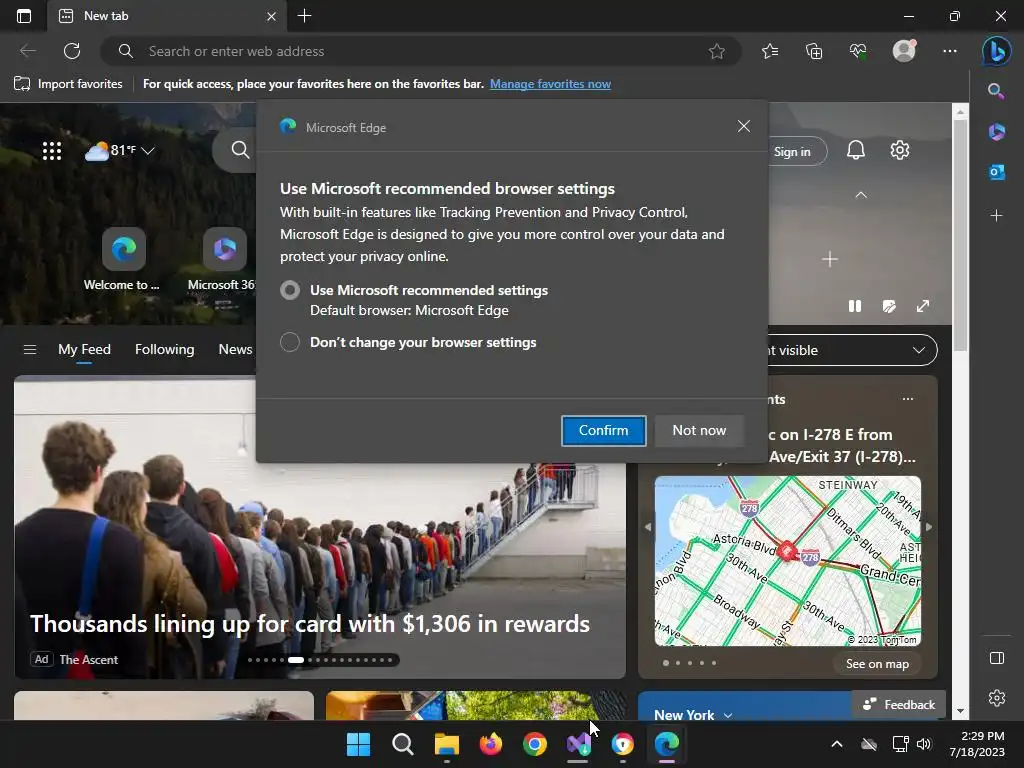
Task: Pause the background video
Action: click(x=854, y=306)
